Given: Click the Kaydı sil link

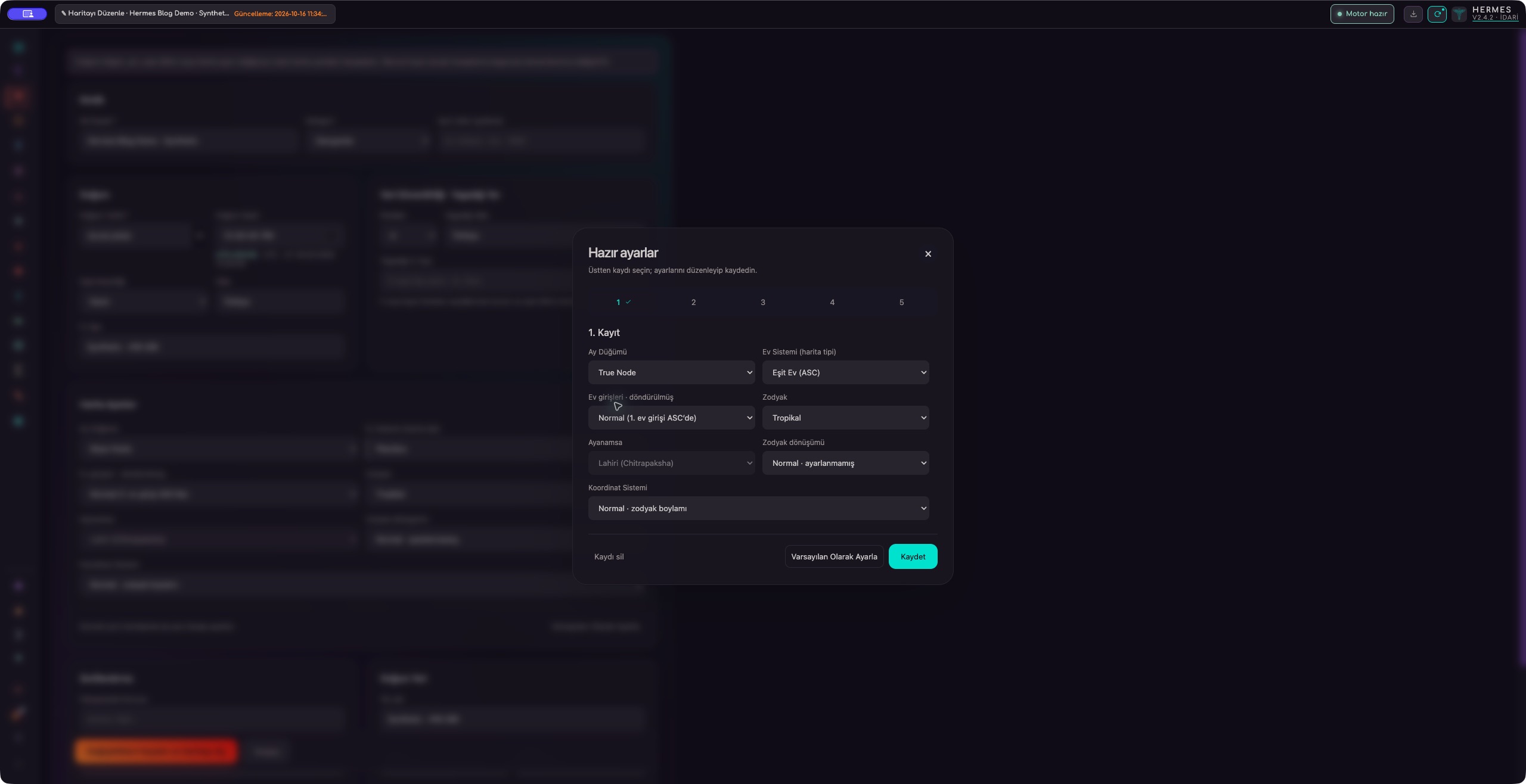Looking at the screenshot, I should 609,556.
